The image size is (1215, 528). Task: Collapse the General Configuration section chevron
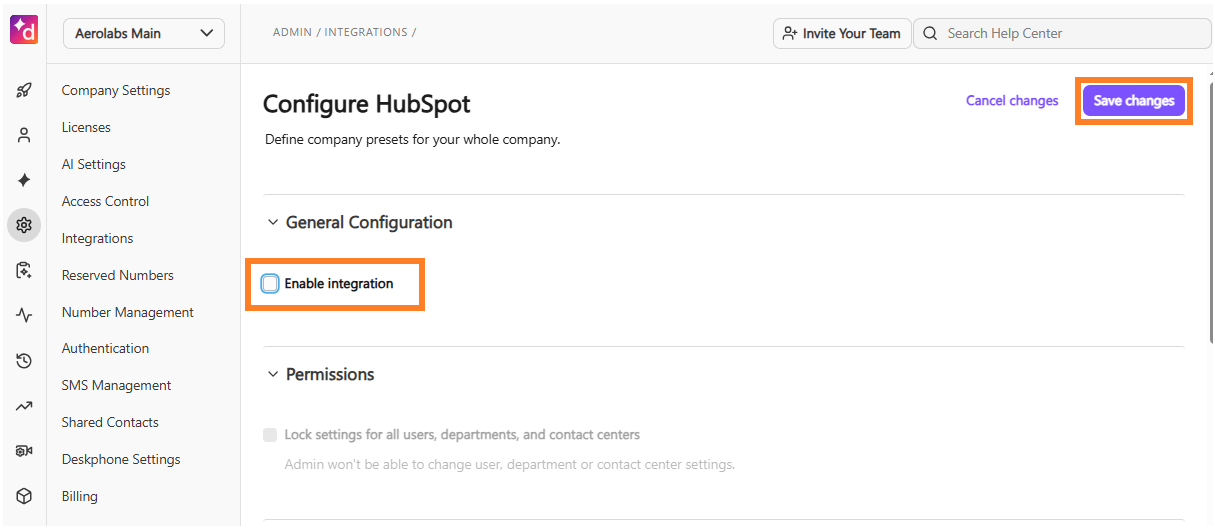point(272,223)
